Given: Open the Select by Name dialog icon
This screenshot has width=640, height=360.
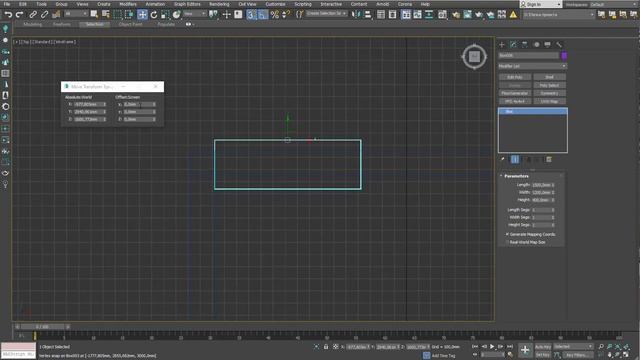Looking at the screenshot, I should click(x=106, y=15).
